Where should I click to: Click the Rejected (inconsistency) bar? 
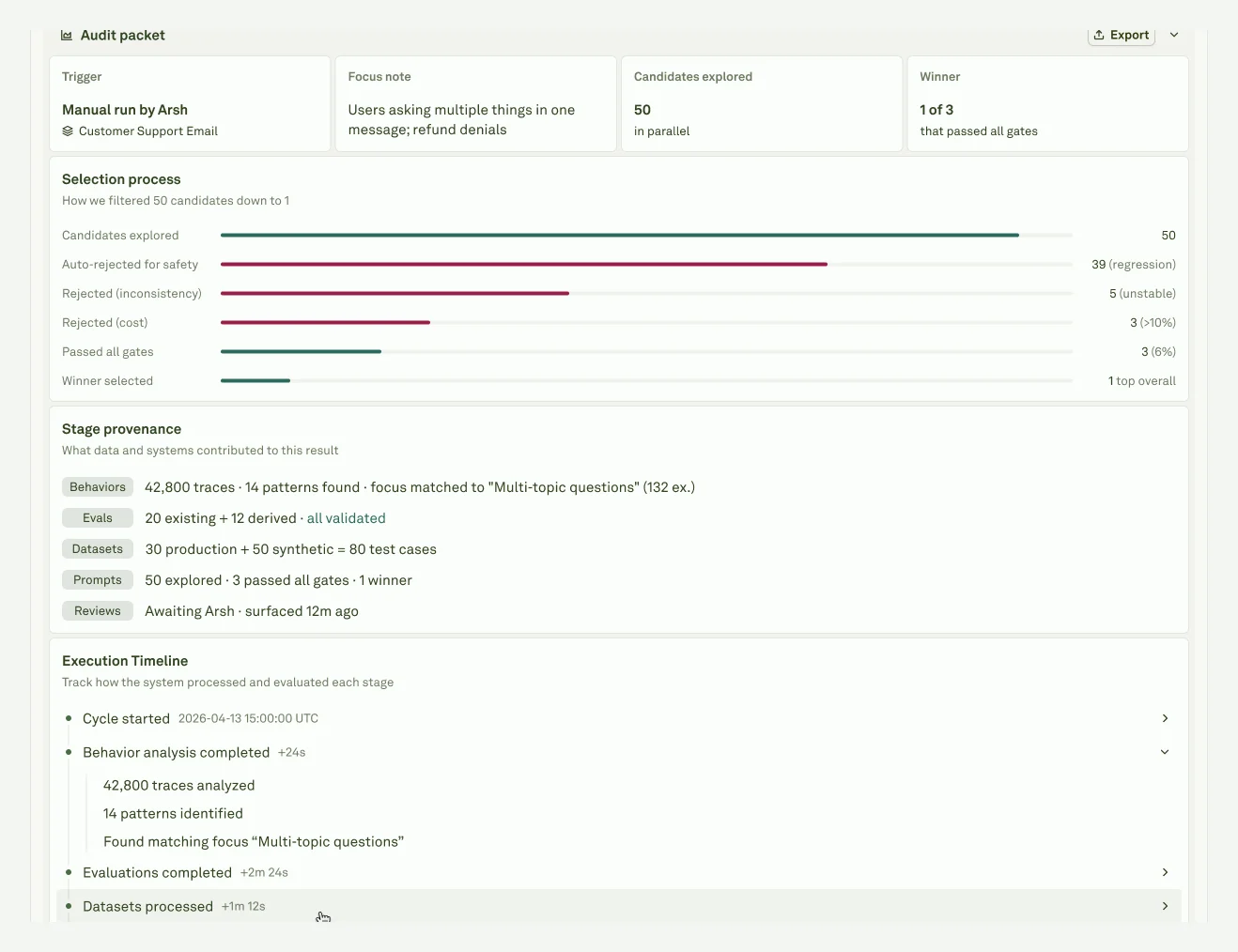[x=646, y=294]
